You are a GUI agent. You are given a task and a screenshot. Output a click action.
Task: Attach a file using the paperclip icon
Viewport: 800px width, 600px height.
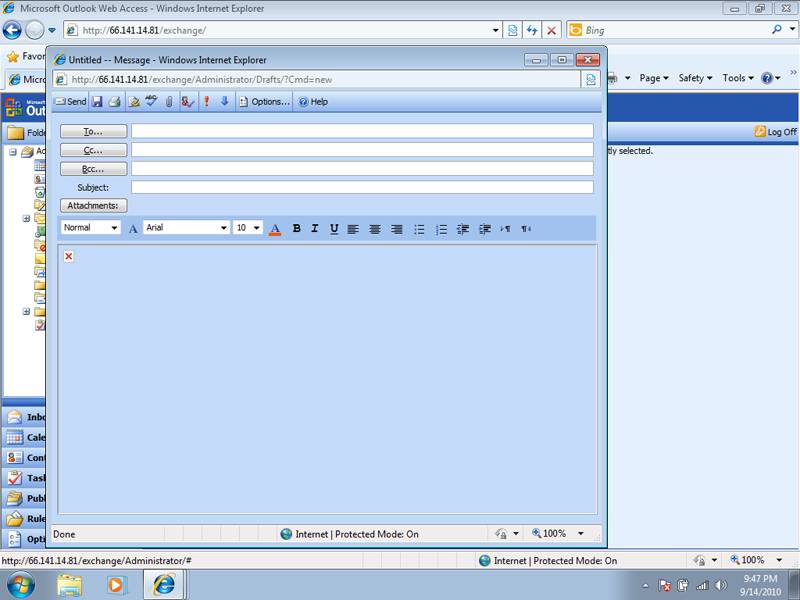[169, 101]
